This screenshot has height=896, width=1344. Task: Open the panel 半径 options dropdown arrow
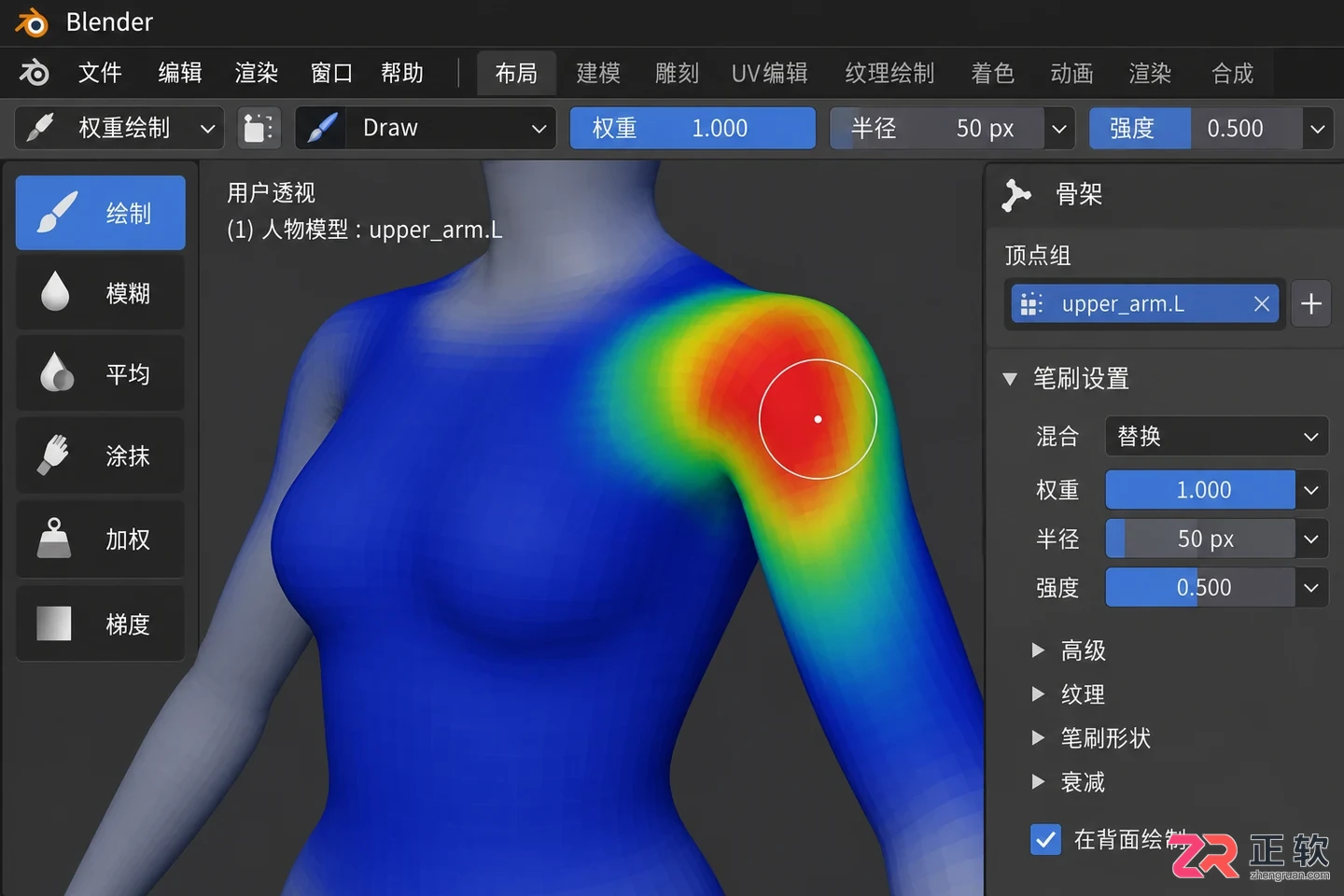click(1311, 539)
